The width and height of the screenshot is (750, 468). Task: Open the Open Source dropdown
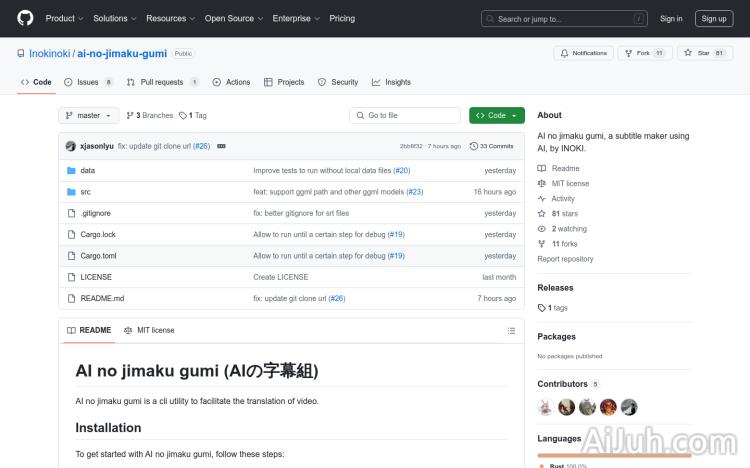coord(233,18)
